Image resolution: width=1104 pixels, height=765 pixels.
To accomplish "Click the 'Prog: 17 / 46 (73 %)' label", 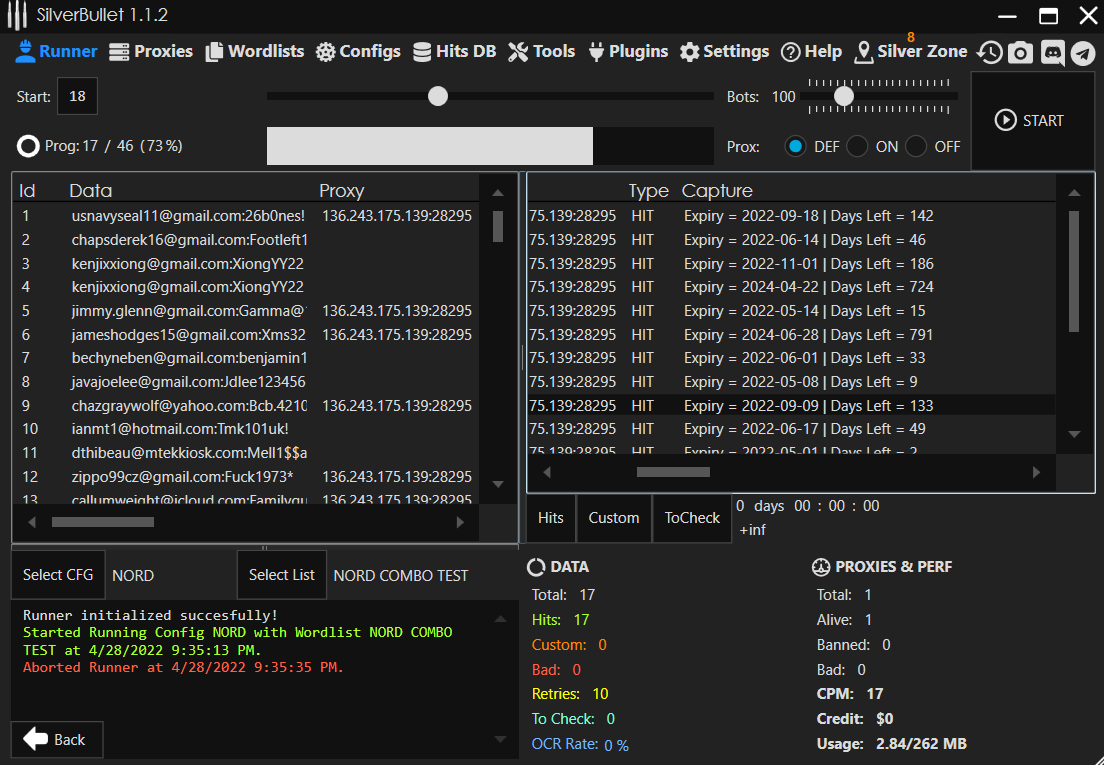I will coord(113,146).
